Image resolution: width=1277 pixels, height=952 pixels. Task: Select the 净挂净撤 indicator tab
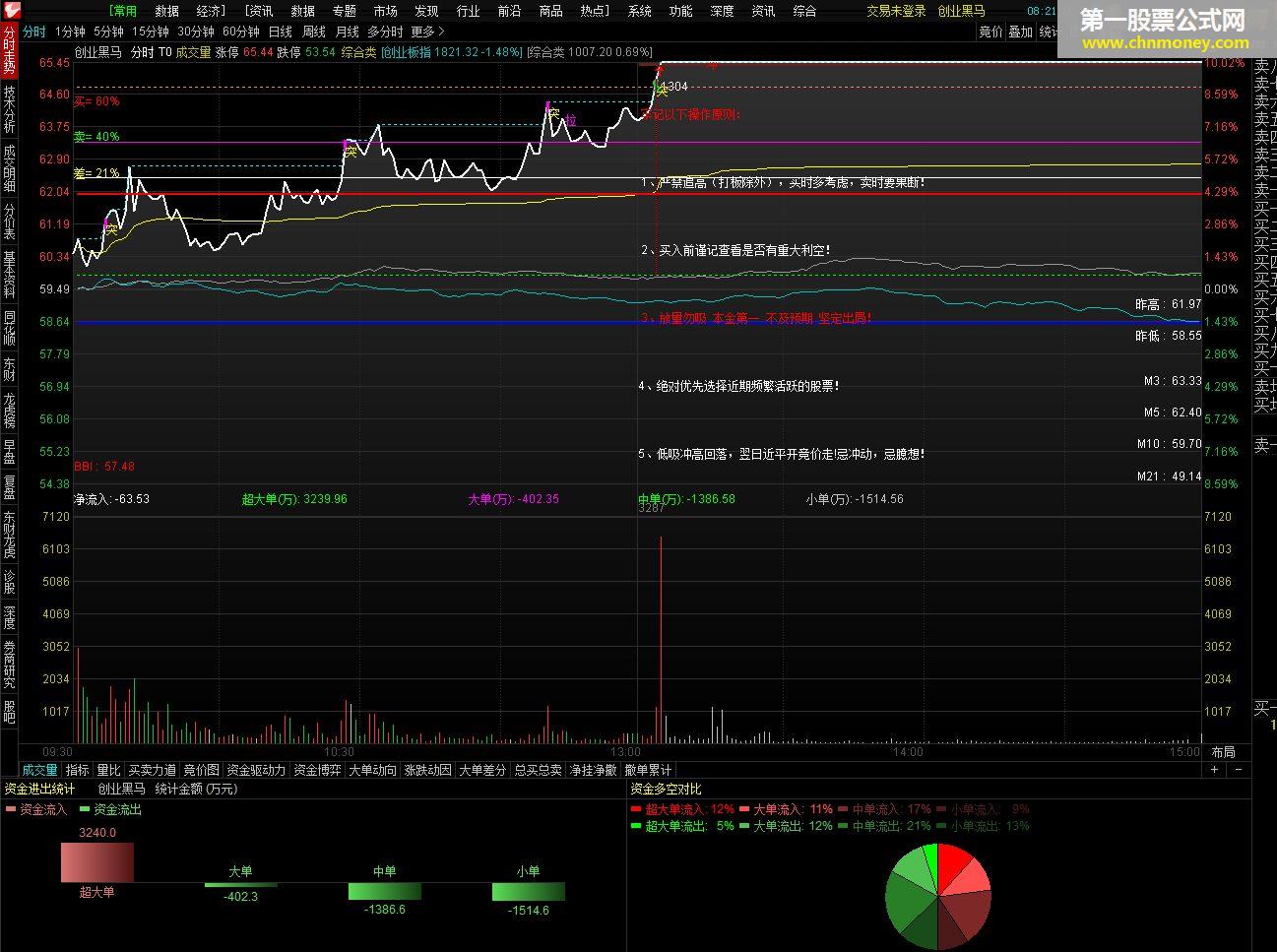point(593,770)
